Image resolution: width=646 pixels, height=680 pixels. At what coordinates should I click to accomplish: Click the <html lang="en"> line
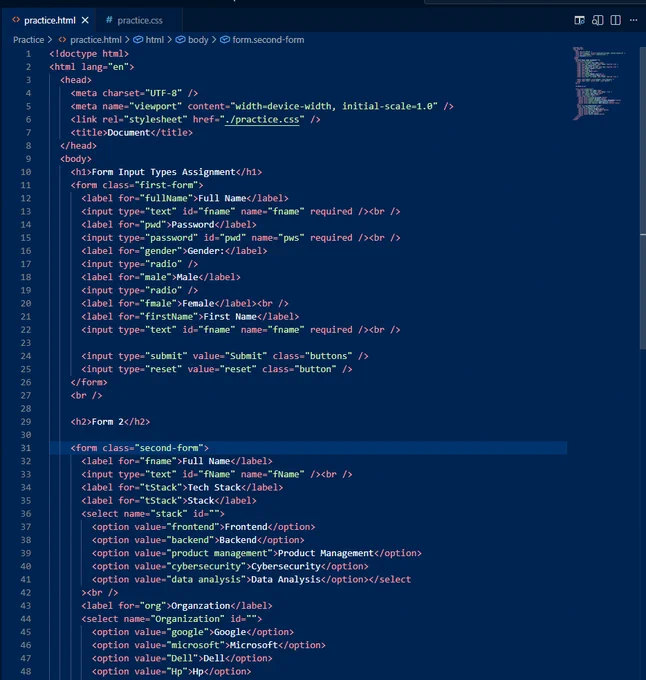point(91,67)
